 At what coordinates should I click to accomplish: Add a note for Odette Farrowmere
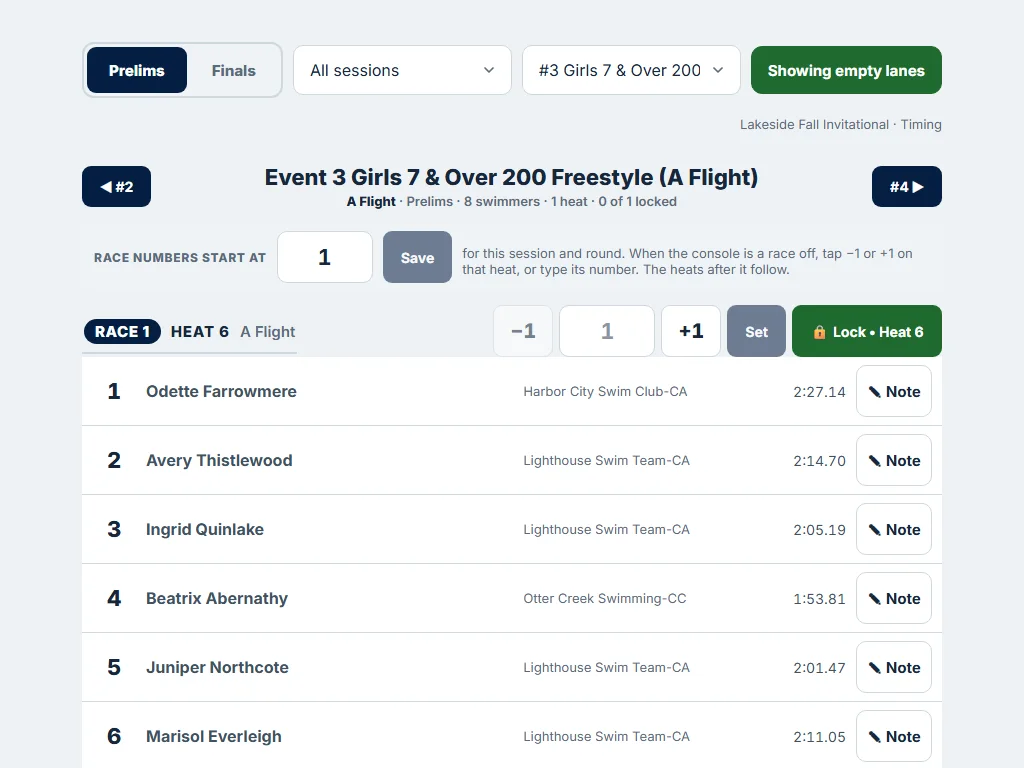click(893, 391)
